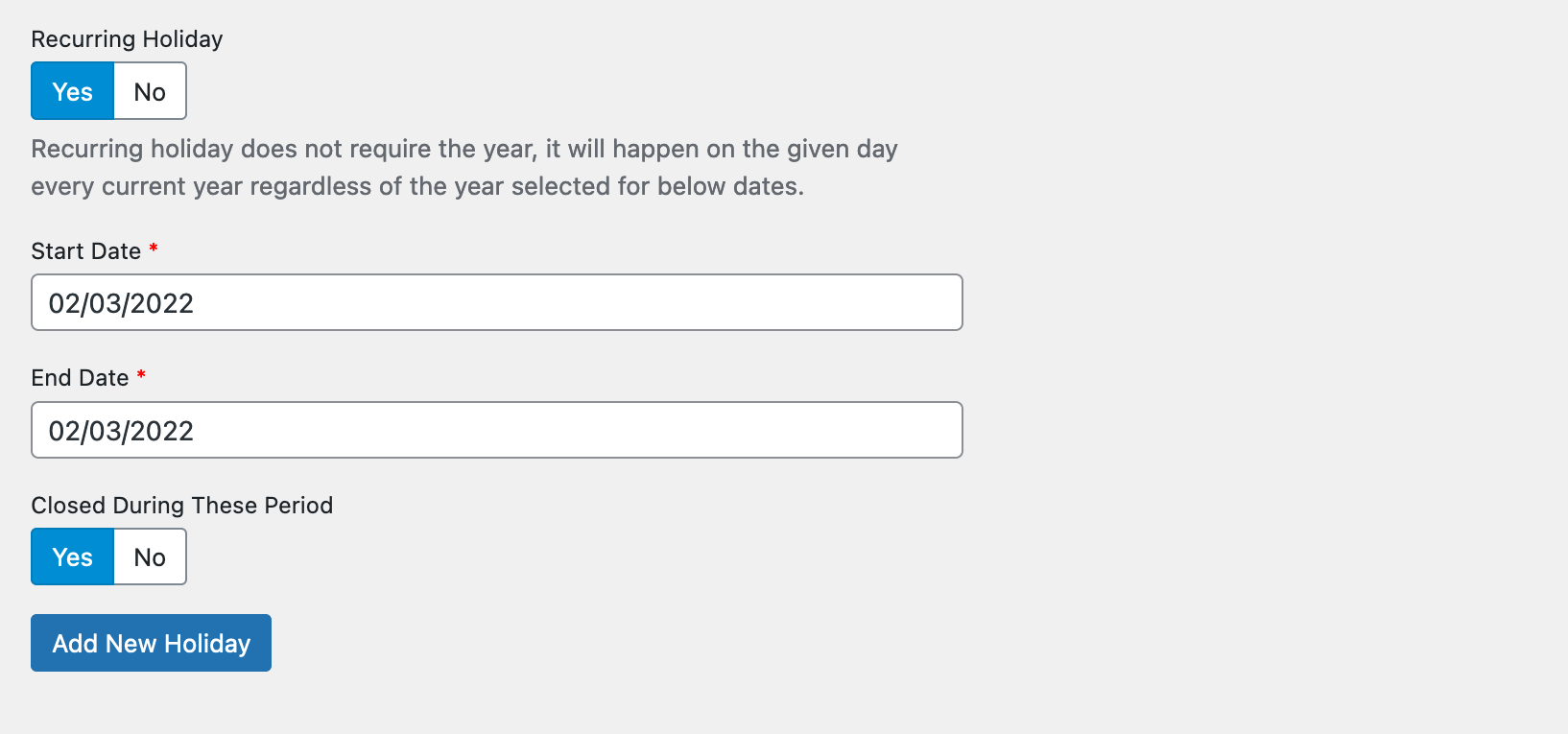
Task: Click the Start Date input field
Action: click(x=496, y=302)
